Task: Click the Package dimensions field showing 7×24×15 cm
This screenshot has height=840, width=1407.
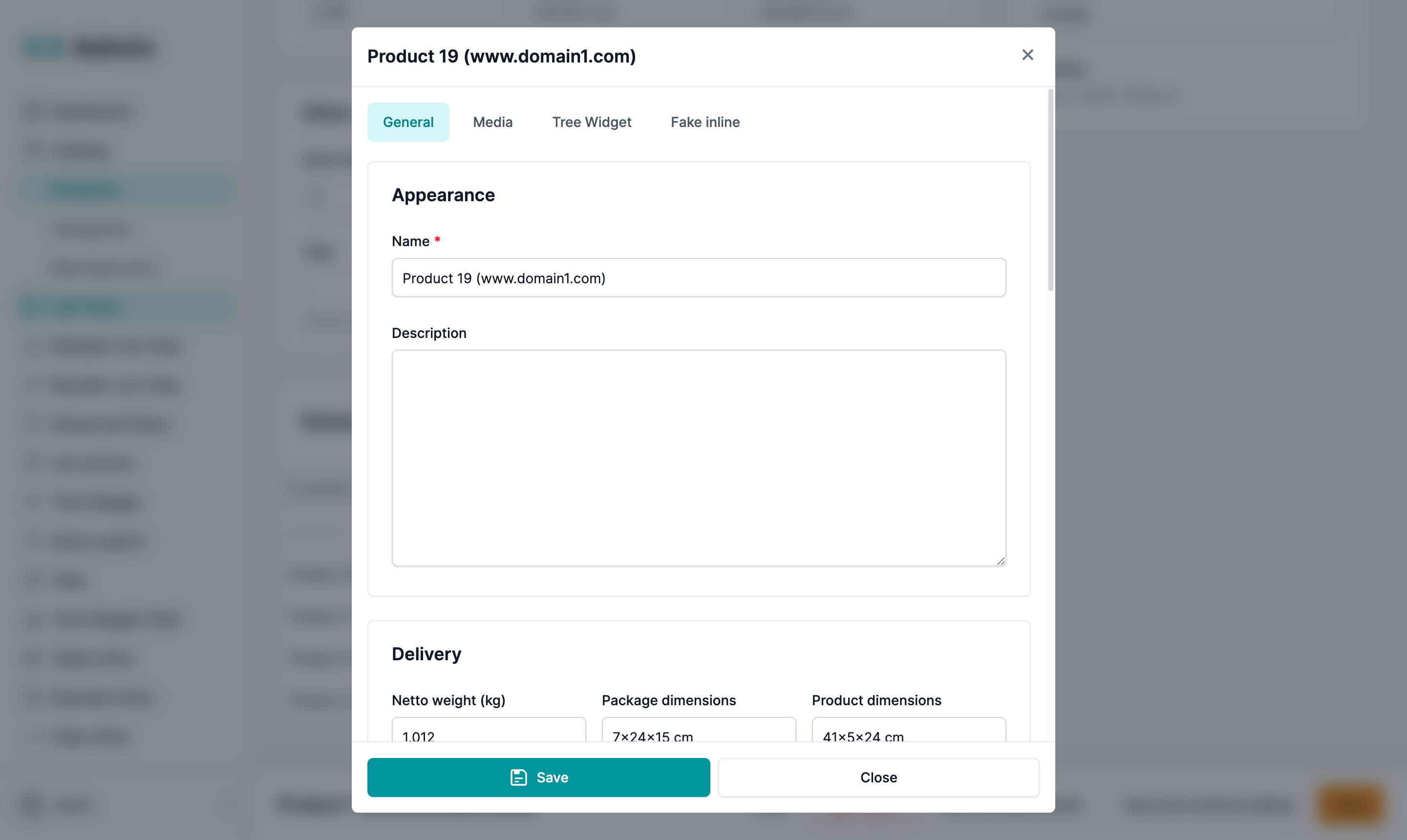Action: (x=698, y=732)
